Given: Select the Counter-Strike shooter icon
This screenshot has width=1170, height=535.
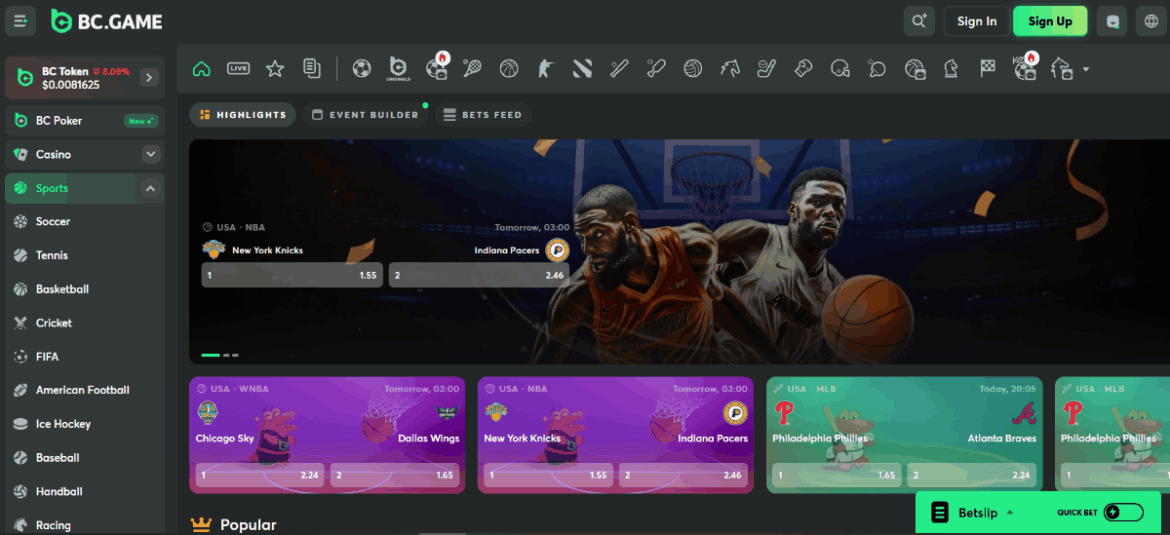Looking at the screenshot, I should click(x=545, y=69).
